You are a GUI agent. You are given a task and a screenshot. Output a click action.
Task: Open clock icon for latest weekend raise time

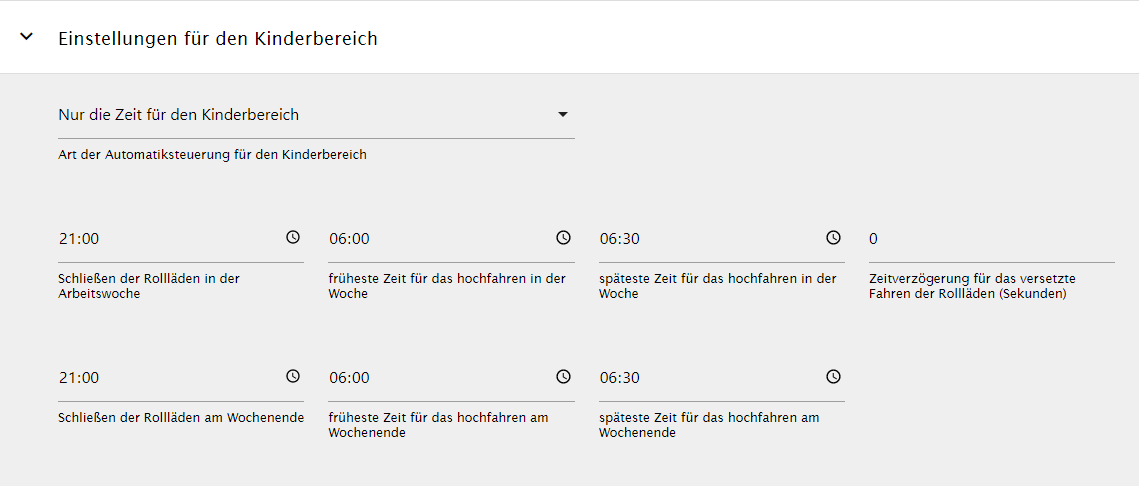point(833,376)
